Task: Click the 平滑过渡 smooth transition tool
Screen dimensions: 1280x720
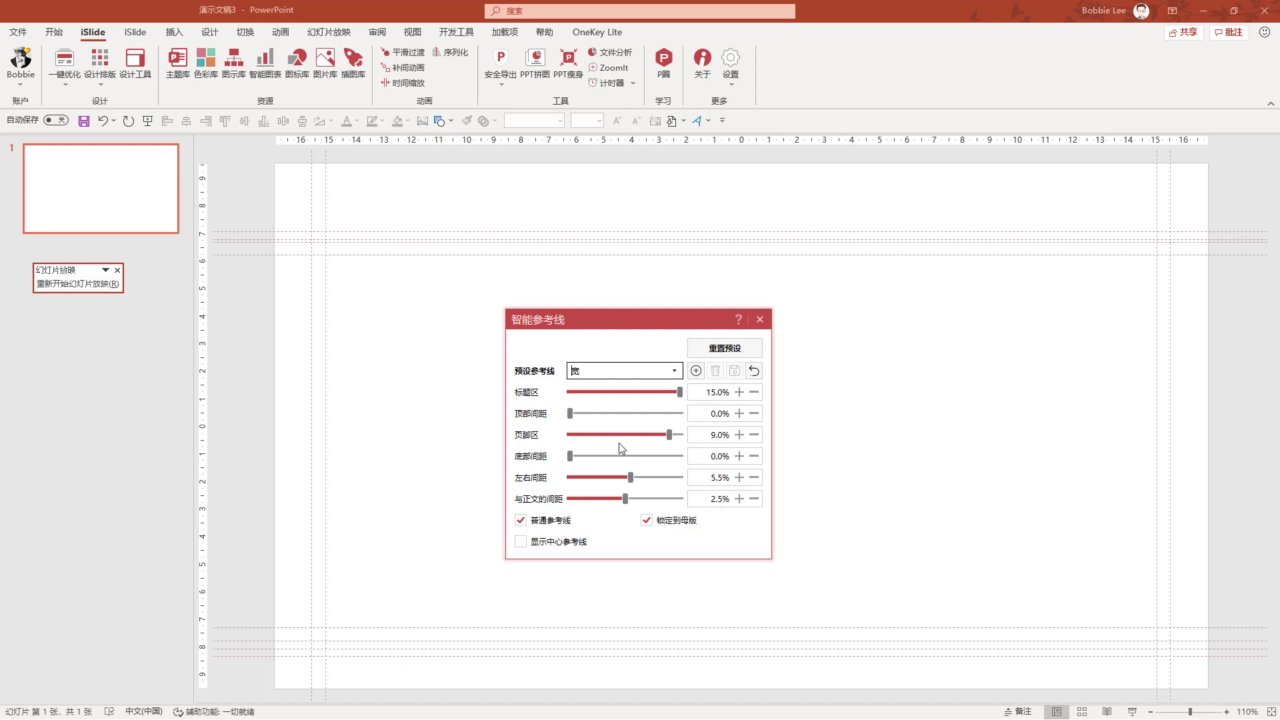Action: tap(403, 52)
